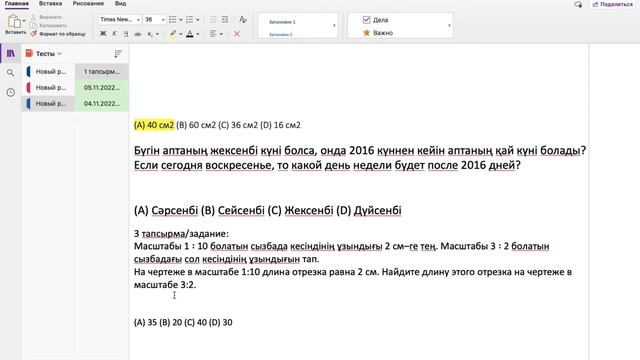640x360 pixels.
Task: Select the first dark-blue Новый раздел section
Action: pyautogui.click(x=48, y=71)
